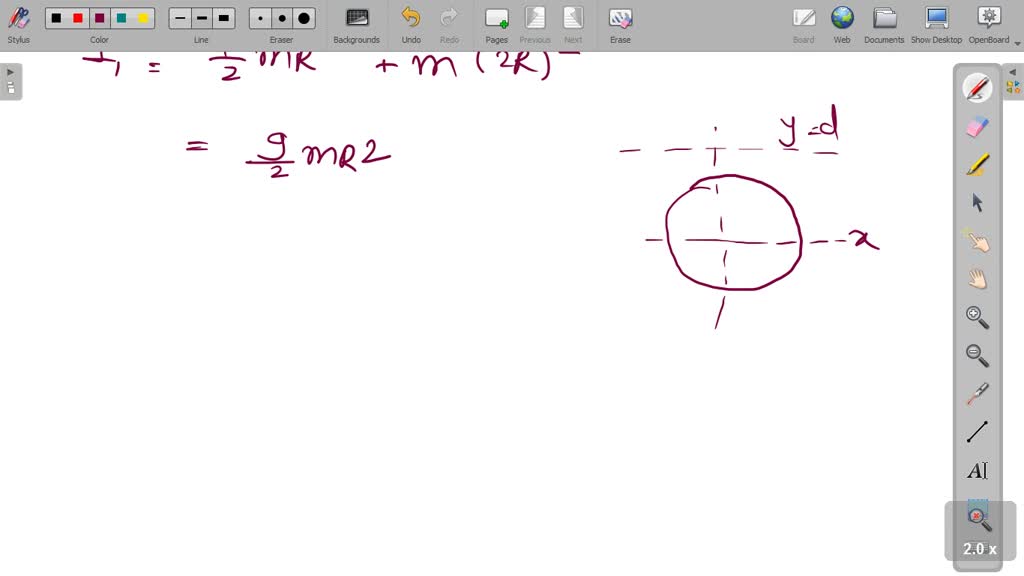This screenshot has width=1024, height=576.
Task: Go to the Previous page
Action: click(535, 24)
